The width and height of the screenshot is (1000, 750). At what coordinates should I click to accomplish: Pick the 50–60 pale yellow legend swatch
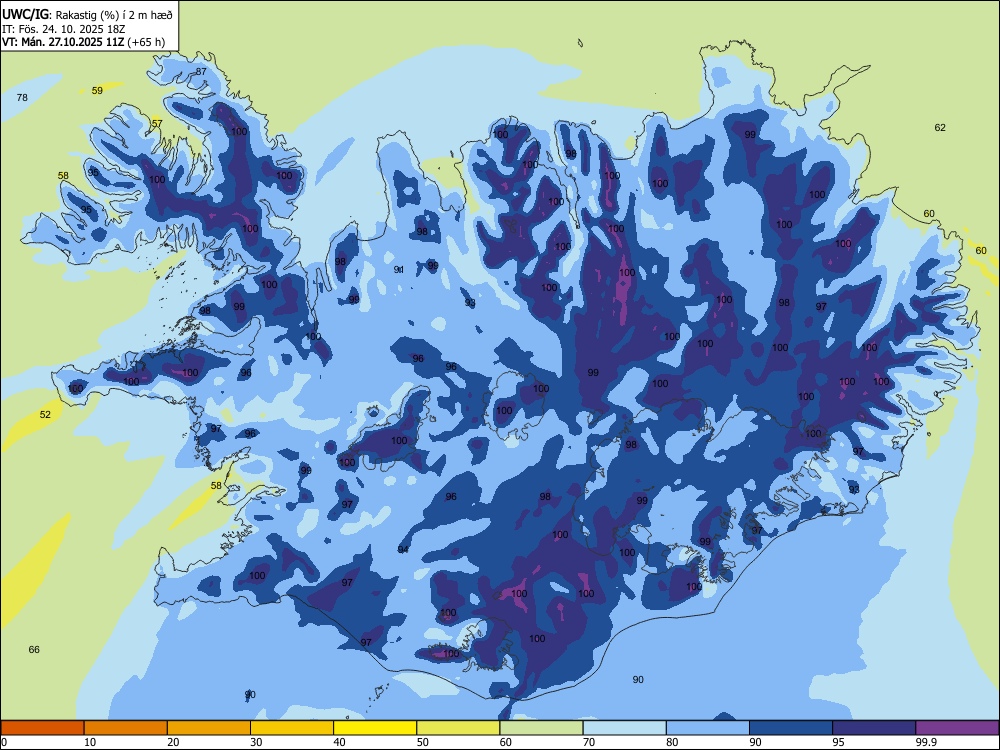point(459,728)
